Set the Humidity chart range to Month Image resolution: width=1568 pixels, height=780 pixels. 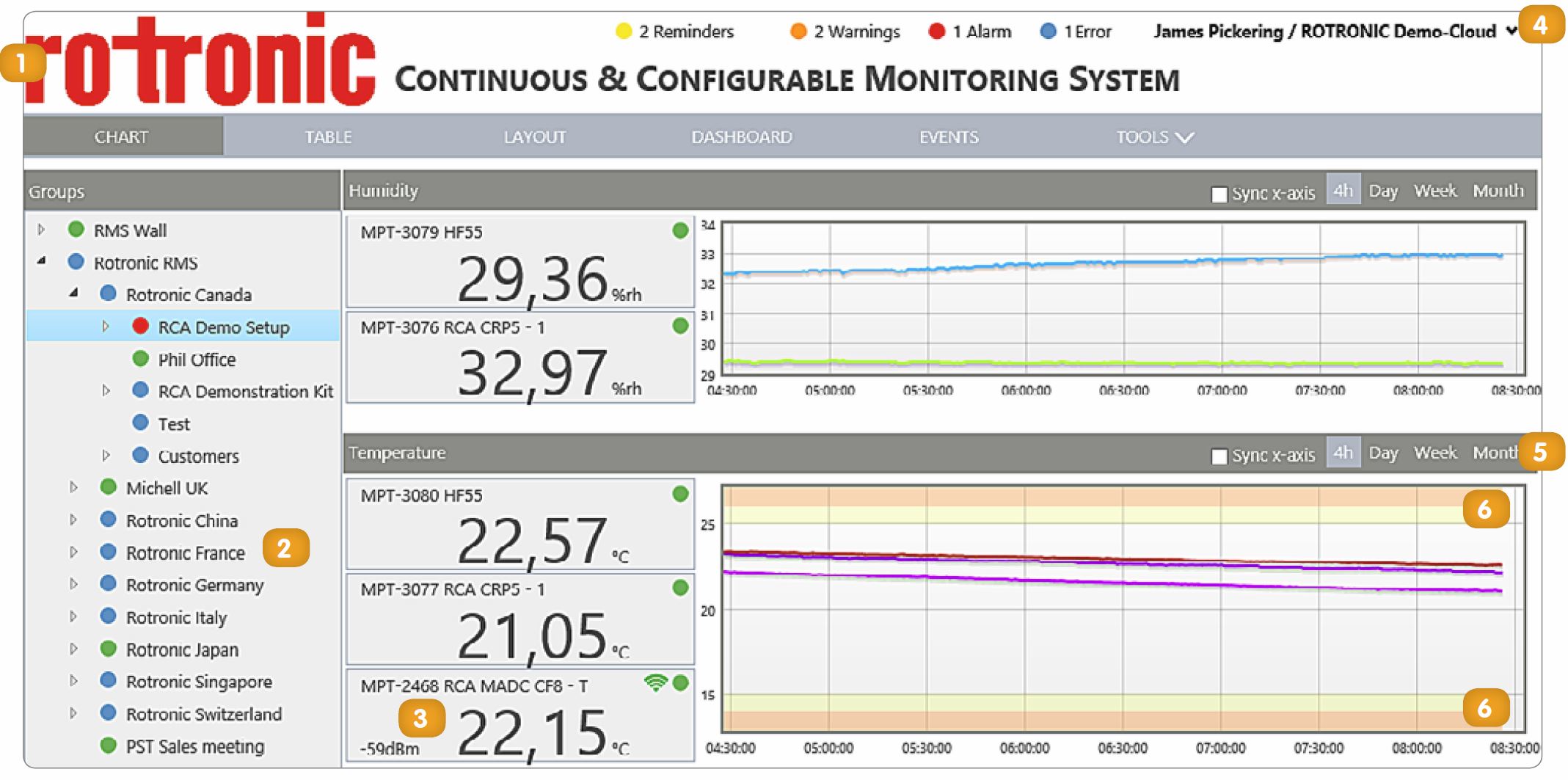1498,191
